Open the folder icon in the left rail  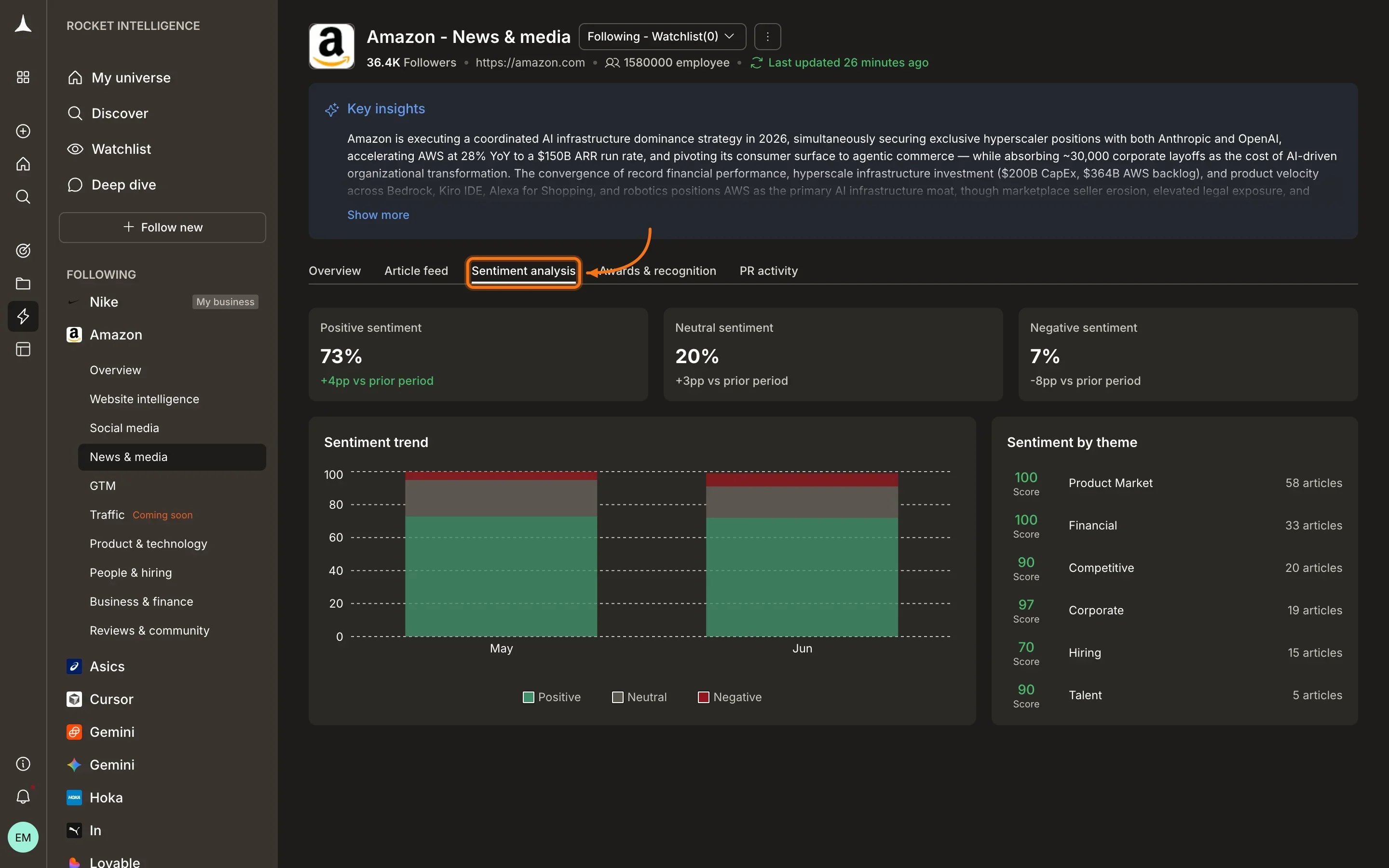click(x=23, y=283)
